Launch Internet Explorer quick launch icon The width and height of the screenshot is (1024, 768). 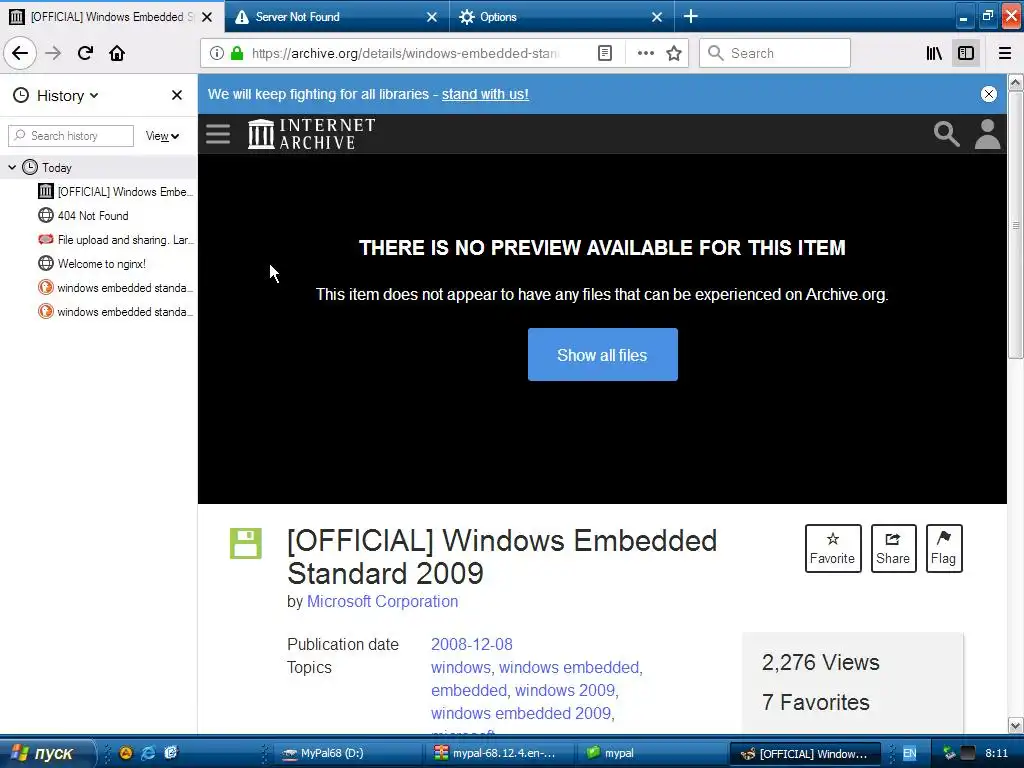click(148, 753)
